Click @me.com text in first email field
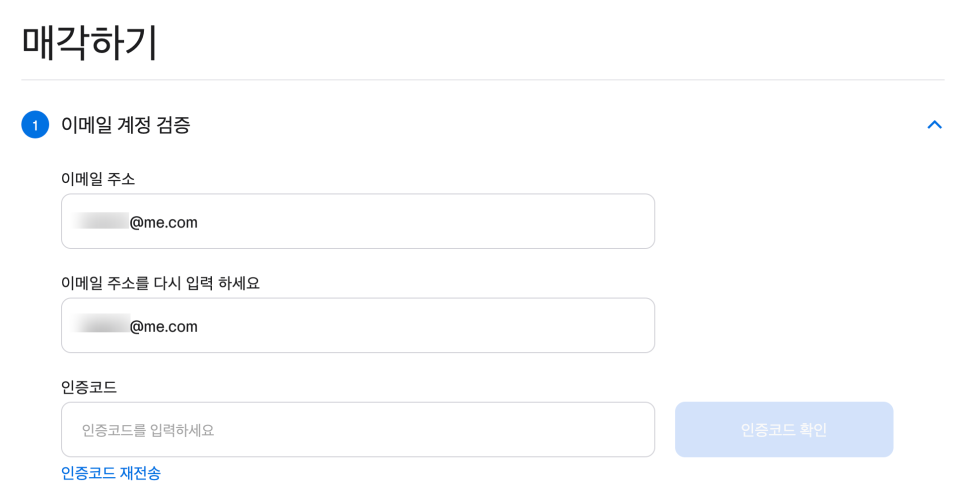The image size is (966, 492). click(x=164, y=222)
